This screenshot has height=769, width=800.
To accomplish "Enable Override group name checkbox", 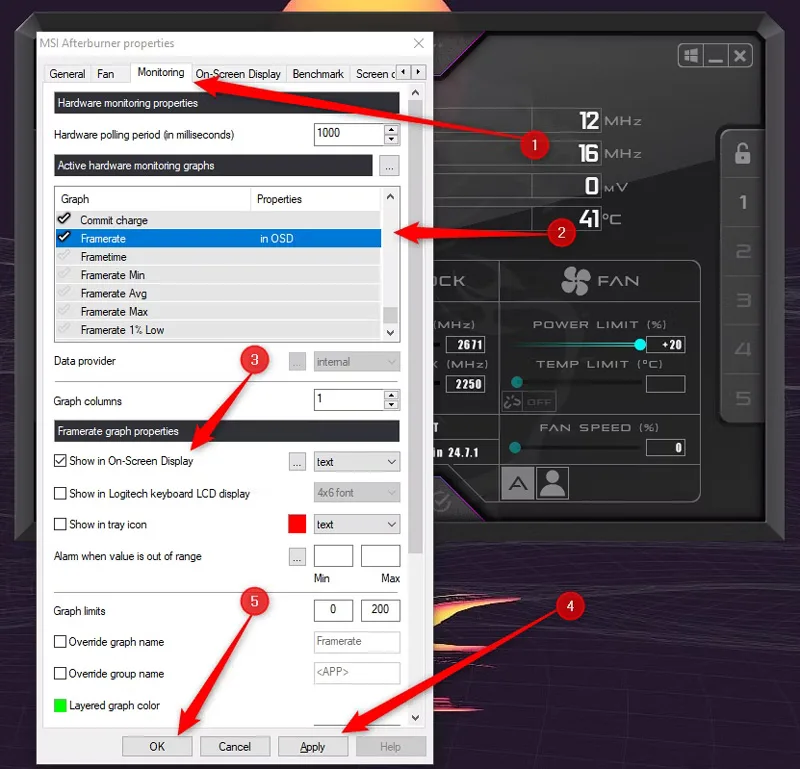I will click(x=60, y=674).
